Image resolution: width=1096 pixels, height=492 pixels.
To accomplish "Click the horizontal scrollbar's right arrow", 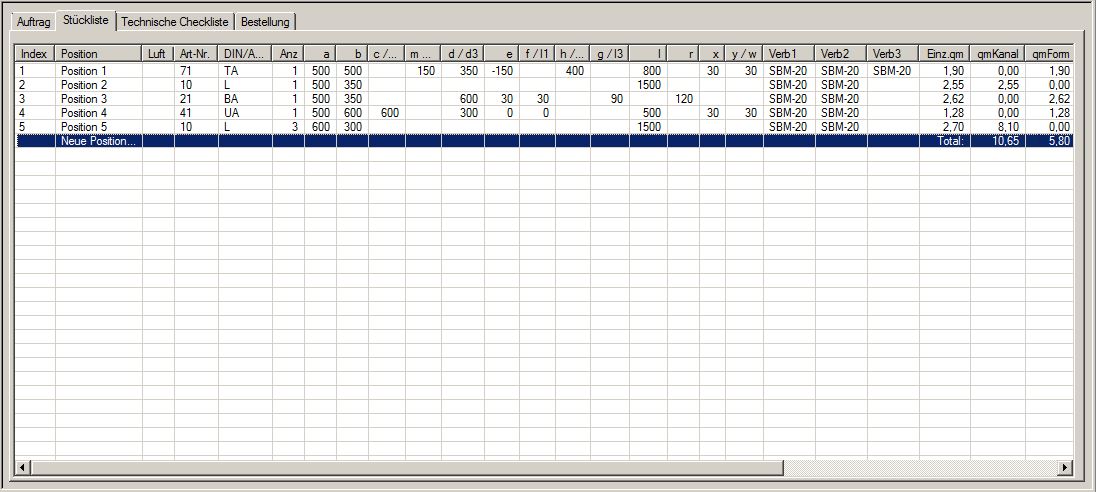I will point(1065,467).
